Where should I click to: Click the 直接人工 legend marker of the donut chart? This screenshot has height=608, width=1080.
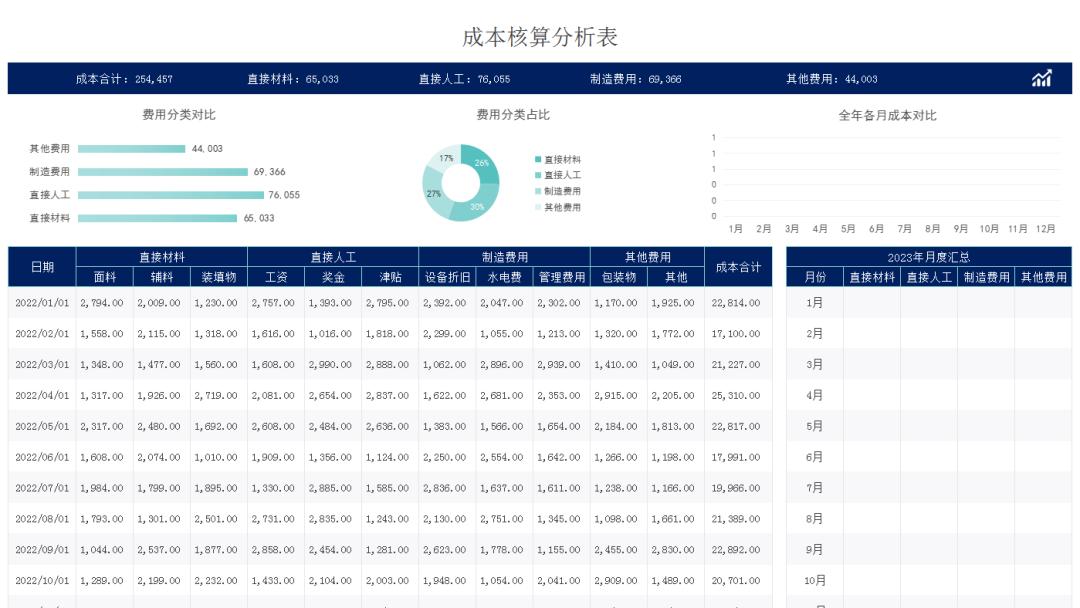(536, 175)
